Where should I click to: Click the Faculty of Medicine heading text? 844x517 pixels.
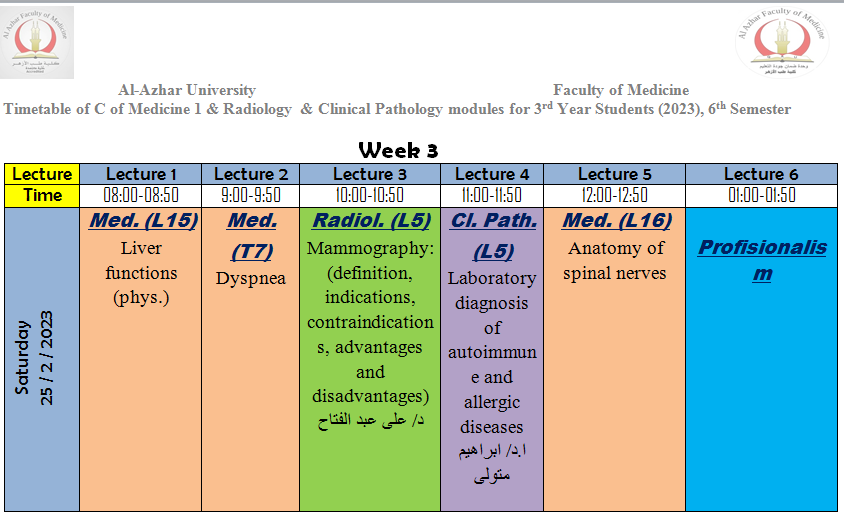click(620, 91)
